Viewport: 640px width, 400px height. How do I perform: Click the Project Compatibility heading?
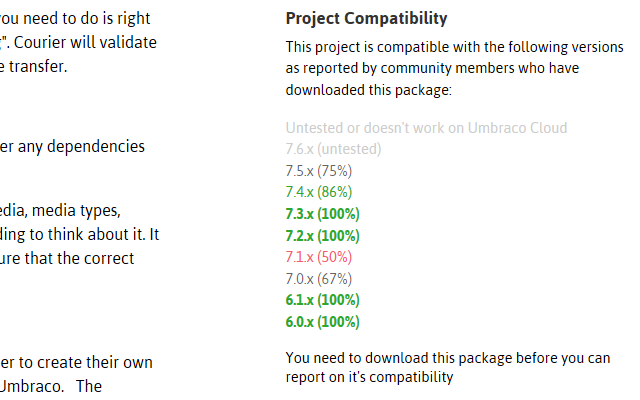366,19
